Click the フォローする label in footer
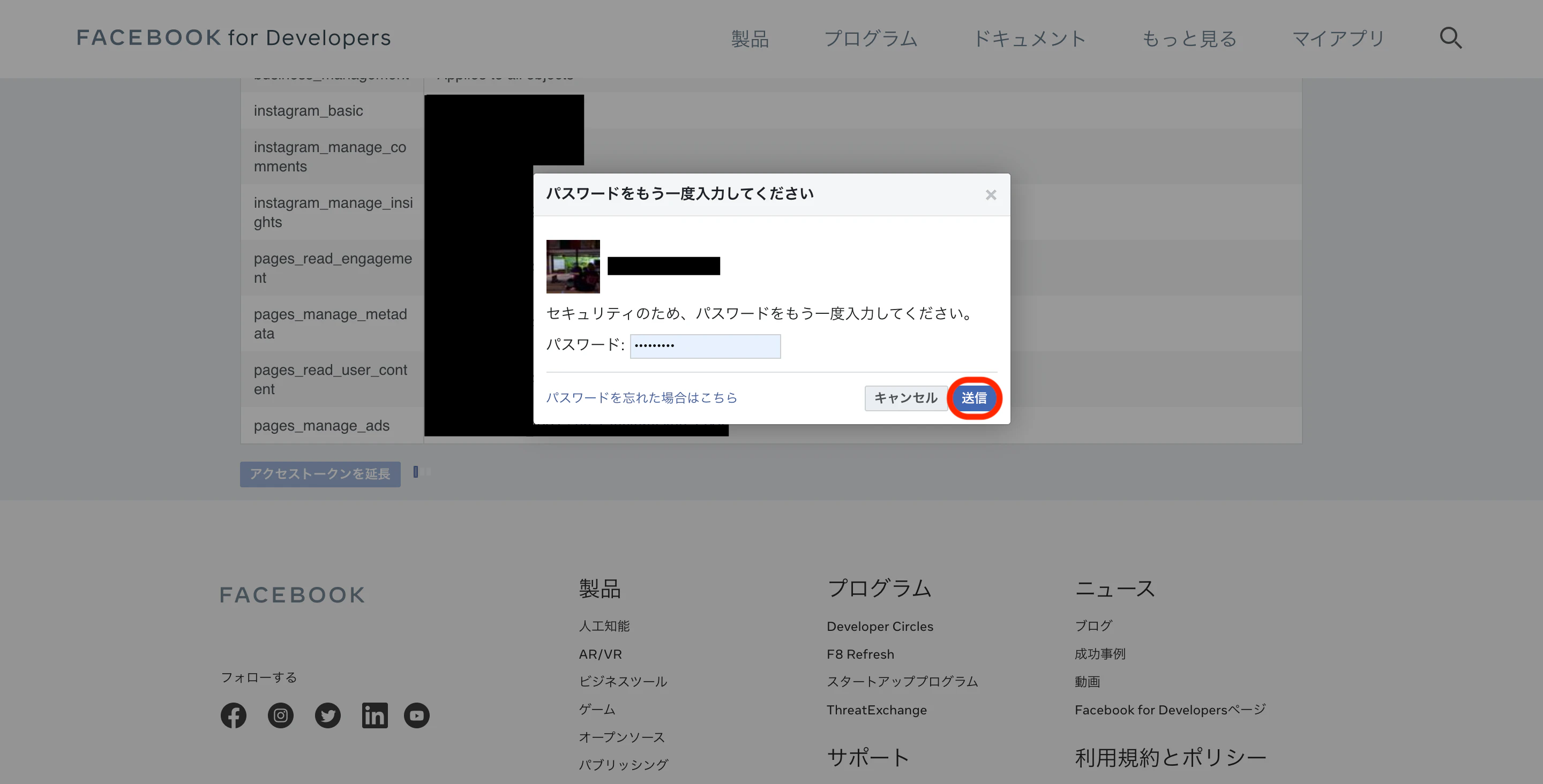Image resolution: width=1543 pixels, height=784 pixels. click(x=259, y=677)
